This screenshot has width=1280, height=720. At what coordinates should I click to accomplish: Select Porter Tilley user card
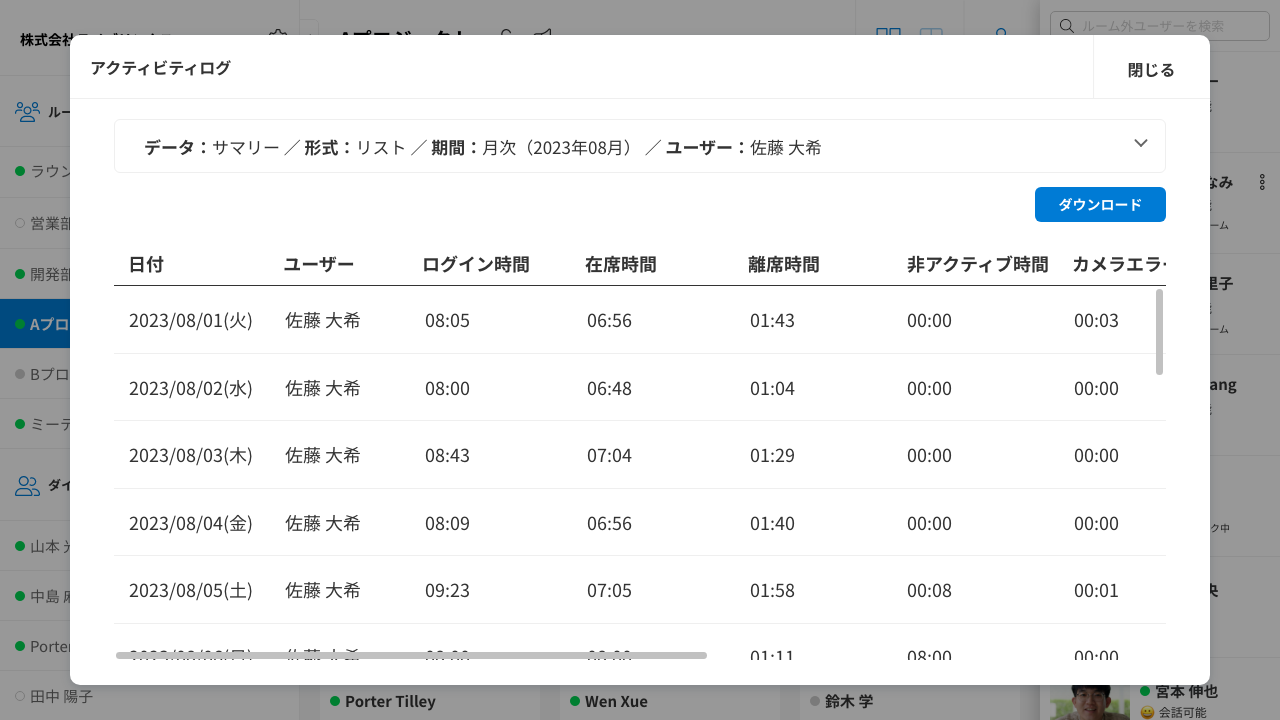tap(390, 701)
